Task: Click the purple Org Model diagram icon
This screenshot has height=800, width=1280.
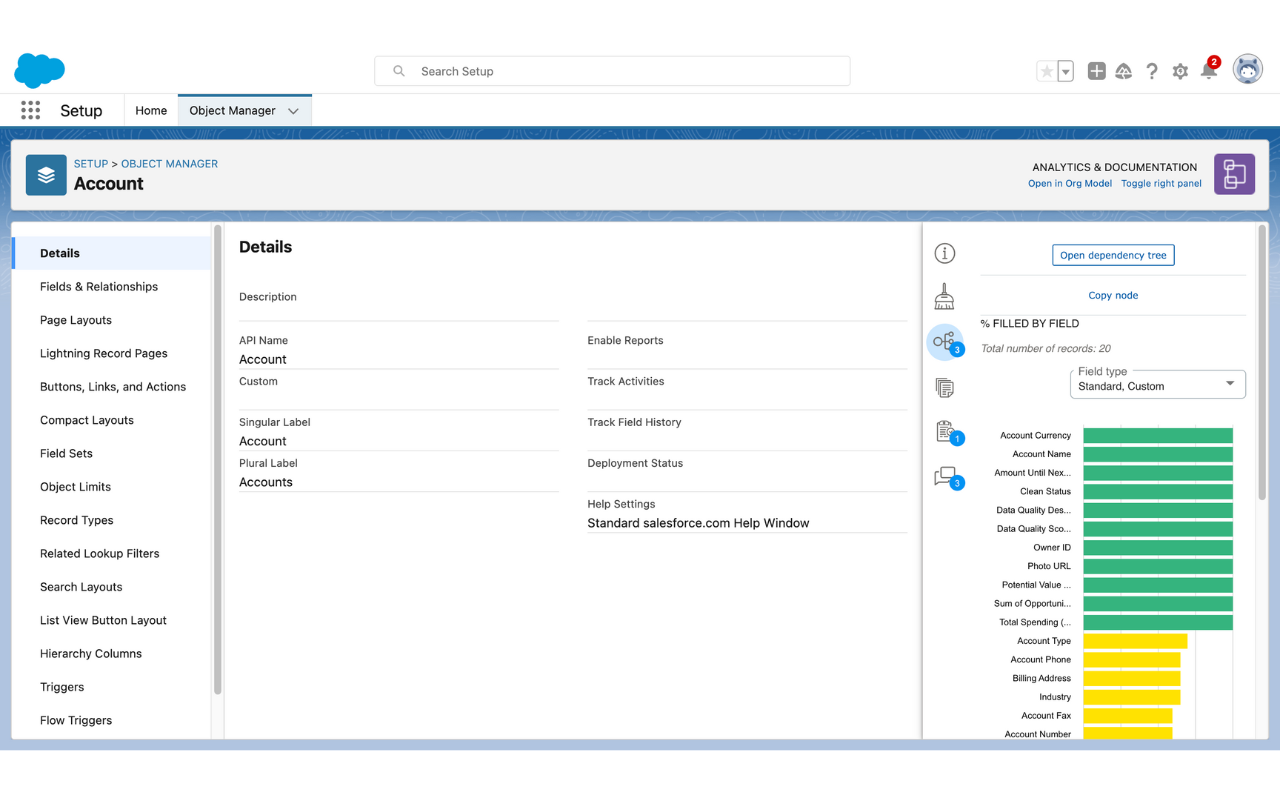Action: pyautogui.click(x=1234, y=174)
